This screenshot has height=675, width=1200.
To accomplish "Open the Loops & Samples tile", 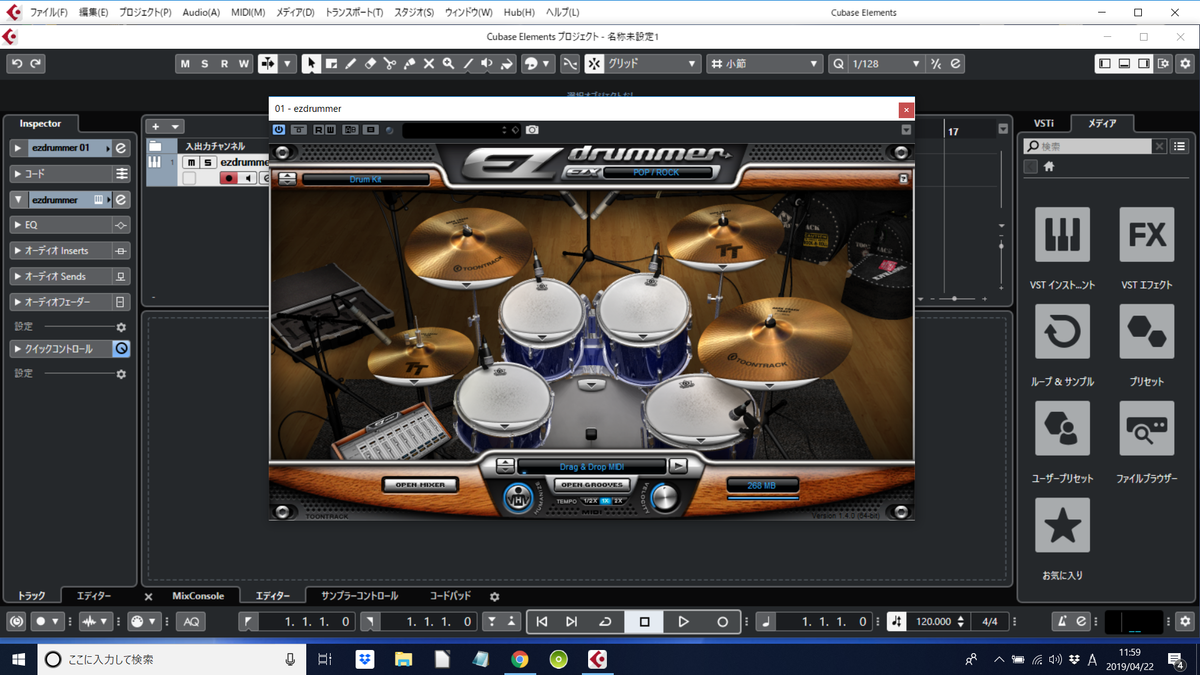I will pos(1062,332).
